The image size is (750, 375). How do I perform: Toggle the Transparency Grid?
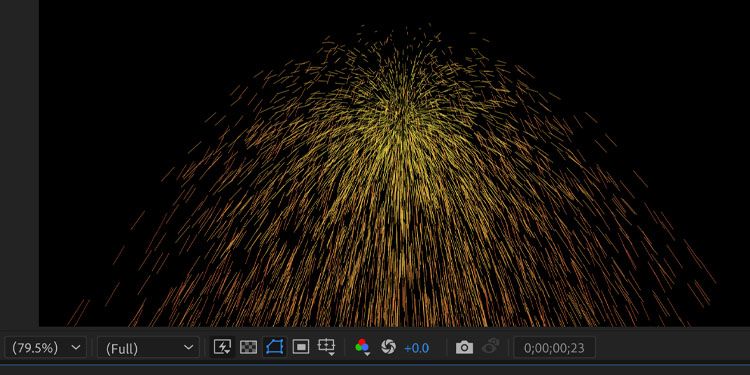click(248, 347)
